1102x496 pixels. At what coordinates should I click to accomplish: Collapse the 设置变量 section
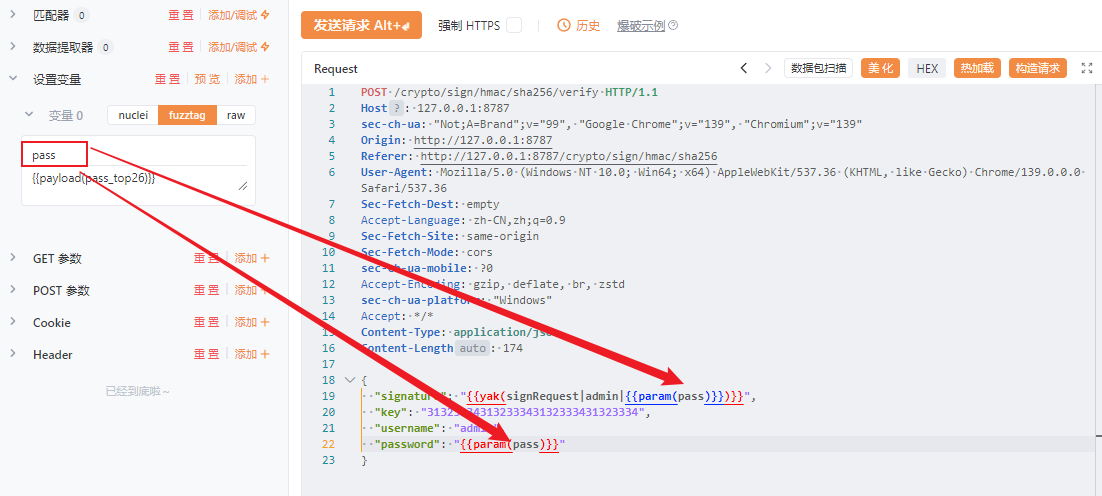[13, 79]
